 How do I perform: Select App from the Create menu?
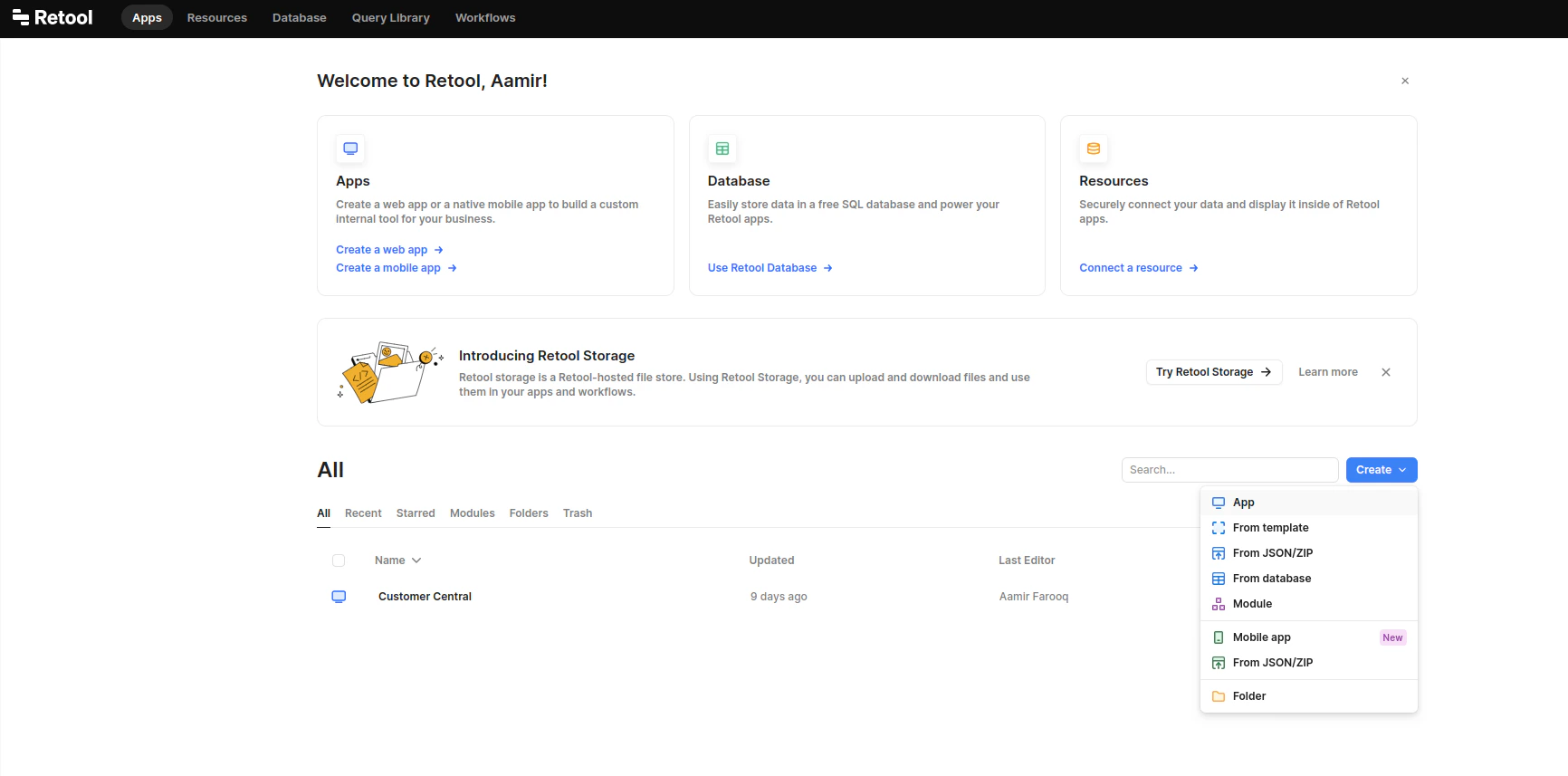click(1309, 503)
